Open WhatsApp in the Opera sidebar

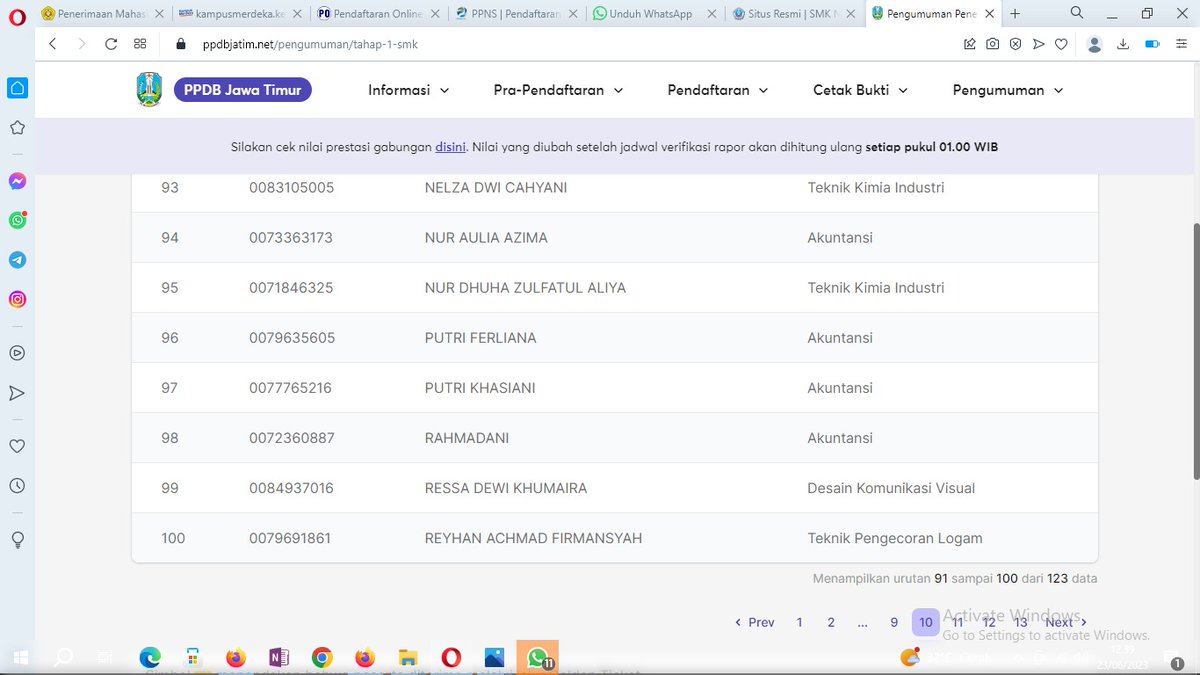pyautogui.click(x=17, y=220)
